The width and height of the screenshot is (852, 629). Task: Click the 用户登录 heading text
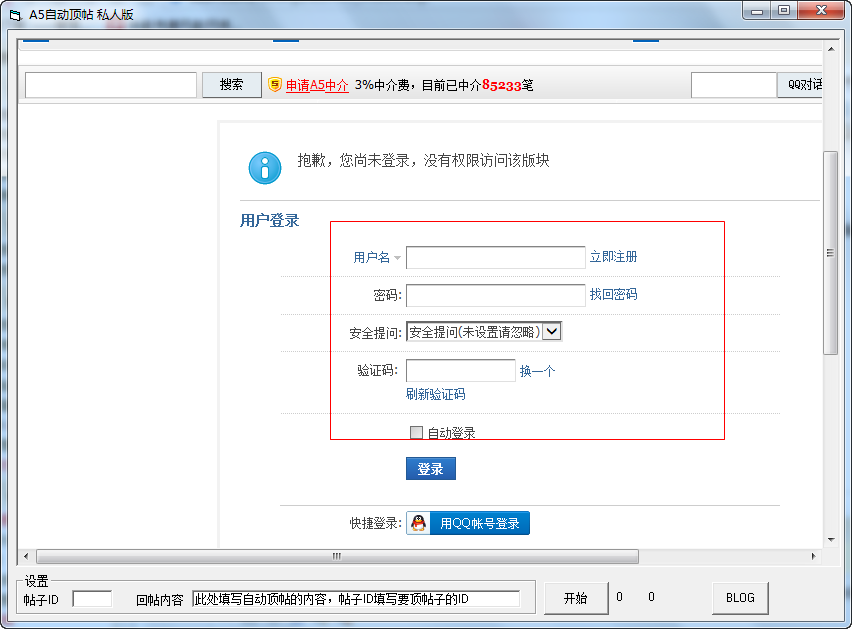pyautogui.click(x=270, y=221)
